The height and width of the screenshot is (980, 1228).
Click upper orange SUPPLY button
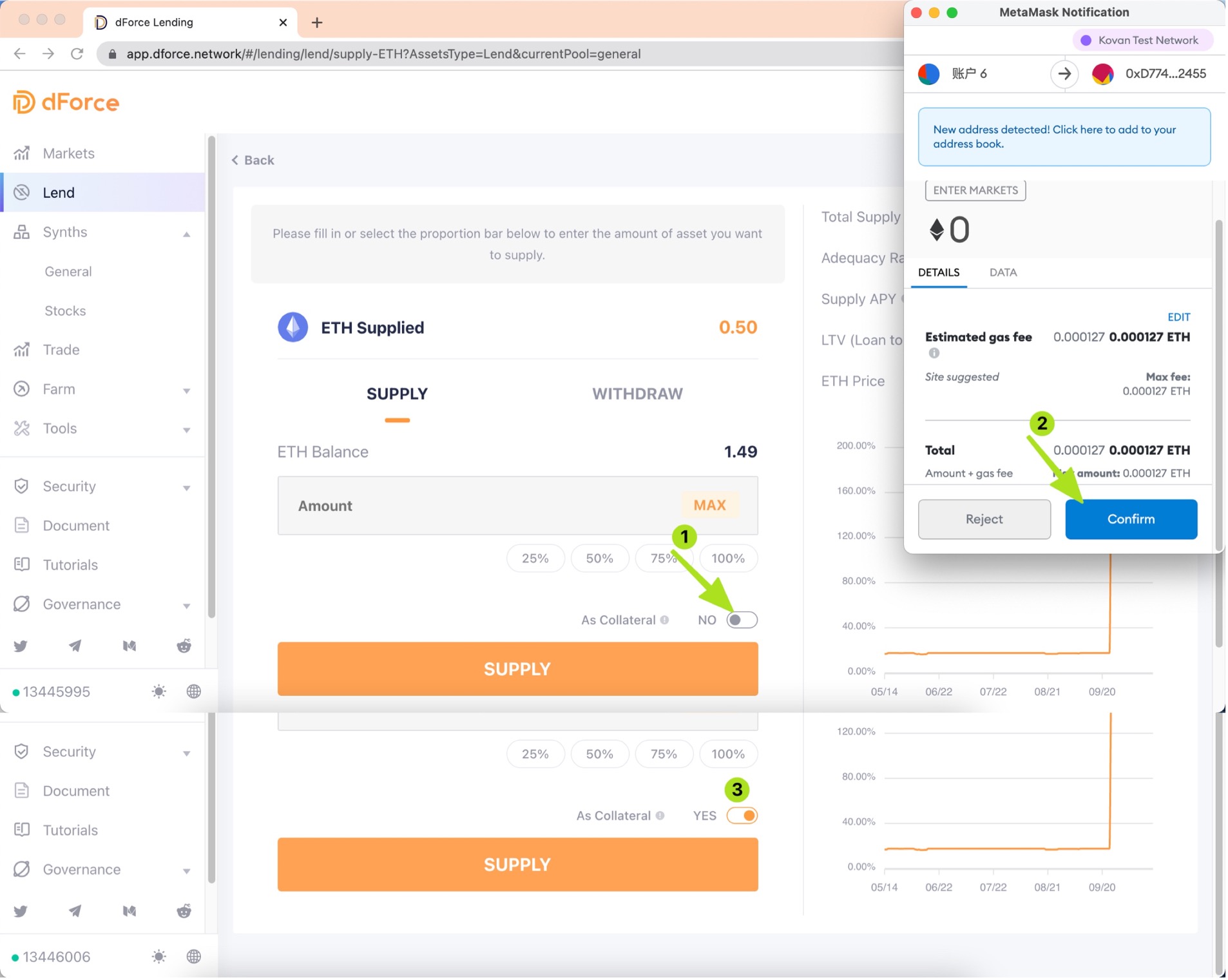517,669
